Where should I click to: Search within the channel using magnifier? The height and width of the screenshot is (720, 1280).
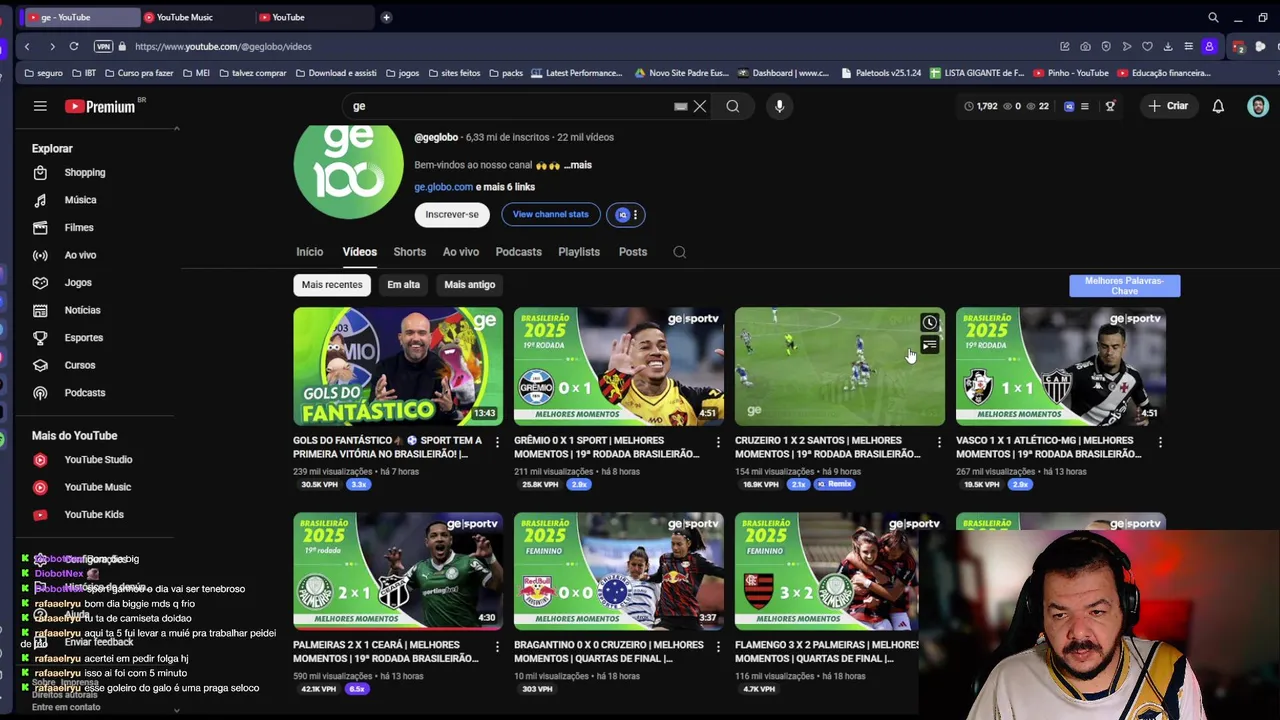coord(679,252)
